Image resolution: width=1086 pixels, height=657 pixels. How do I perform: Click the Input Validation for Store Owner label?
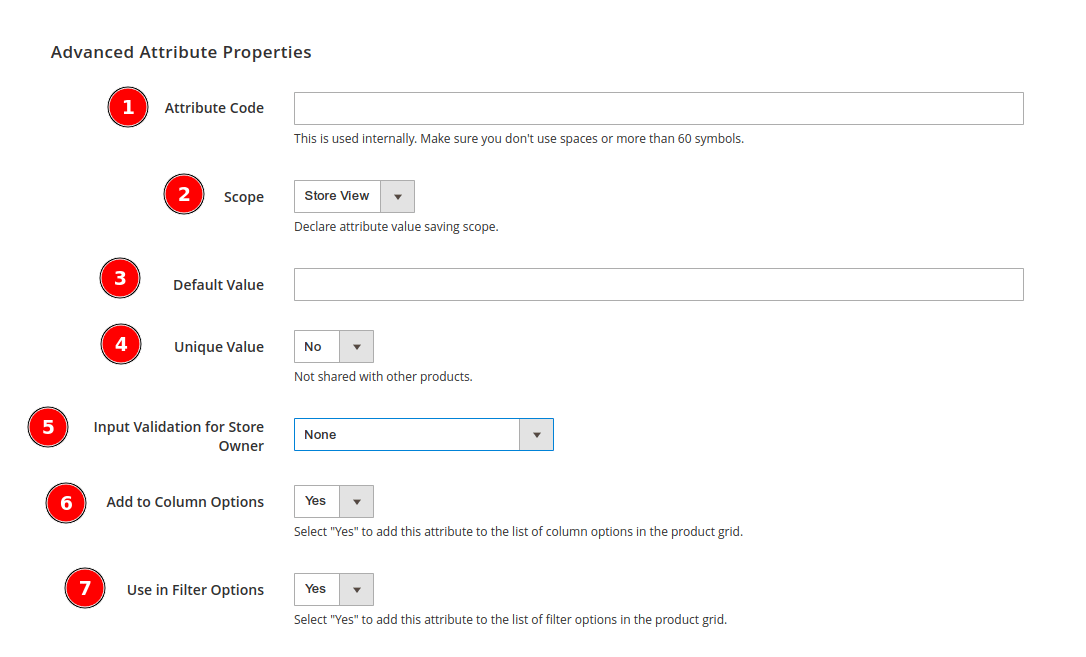coord(179,436)
